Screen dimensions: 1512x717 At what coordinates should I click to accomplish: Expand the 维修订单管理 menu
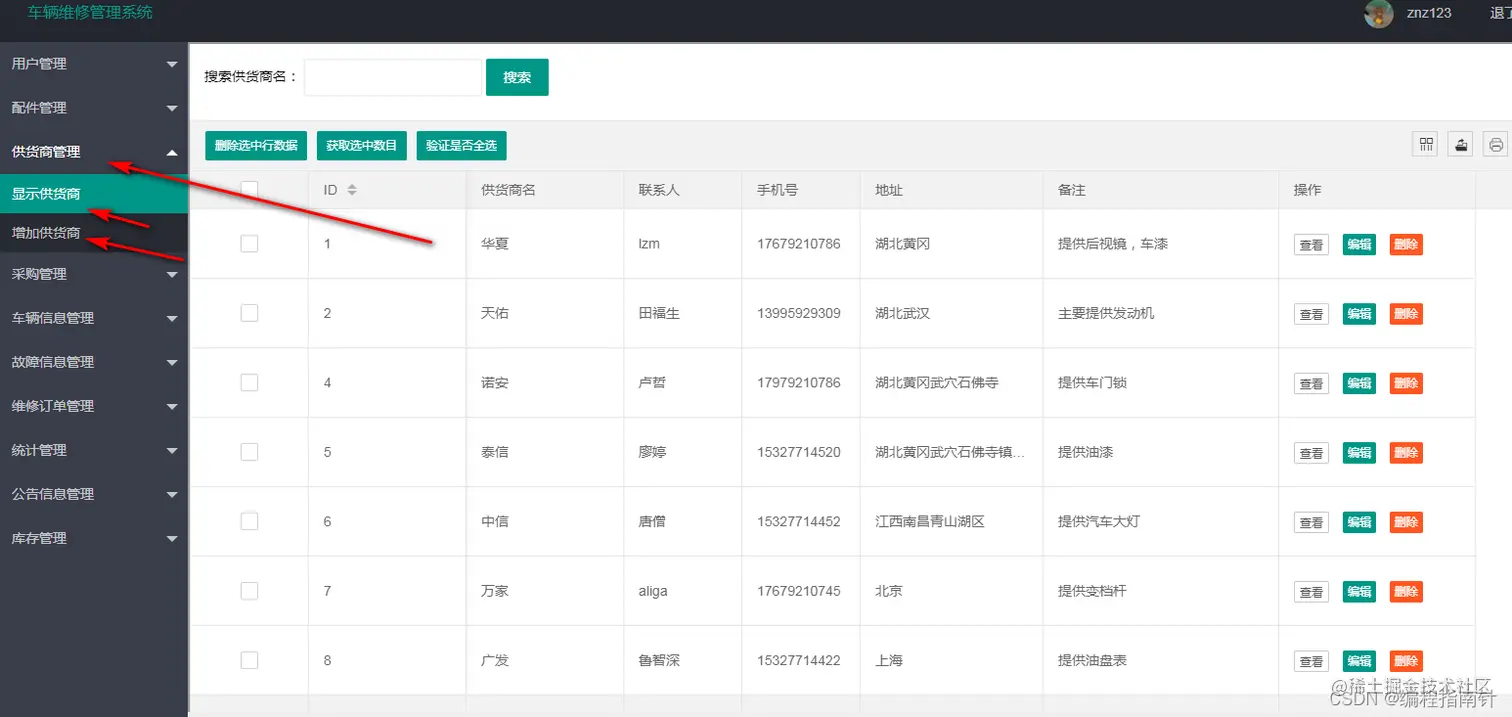[94, 406]
